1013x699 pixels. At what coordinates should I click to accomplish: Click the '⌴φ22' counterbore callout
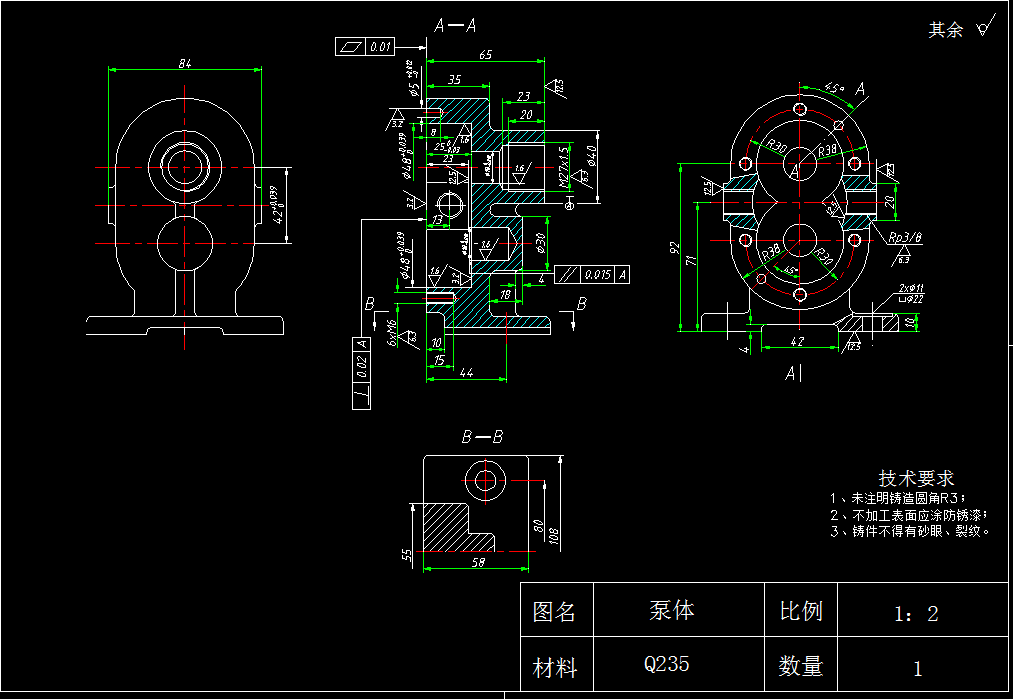coord(911,298)
